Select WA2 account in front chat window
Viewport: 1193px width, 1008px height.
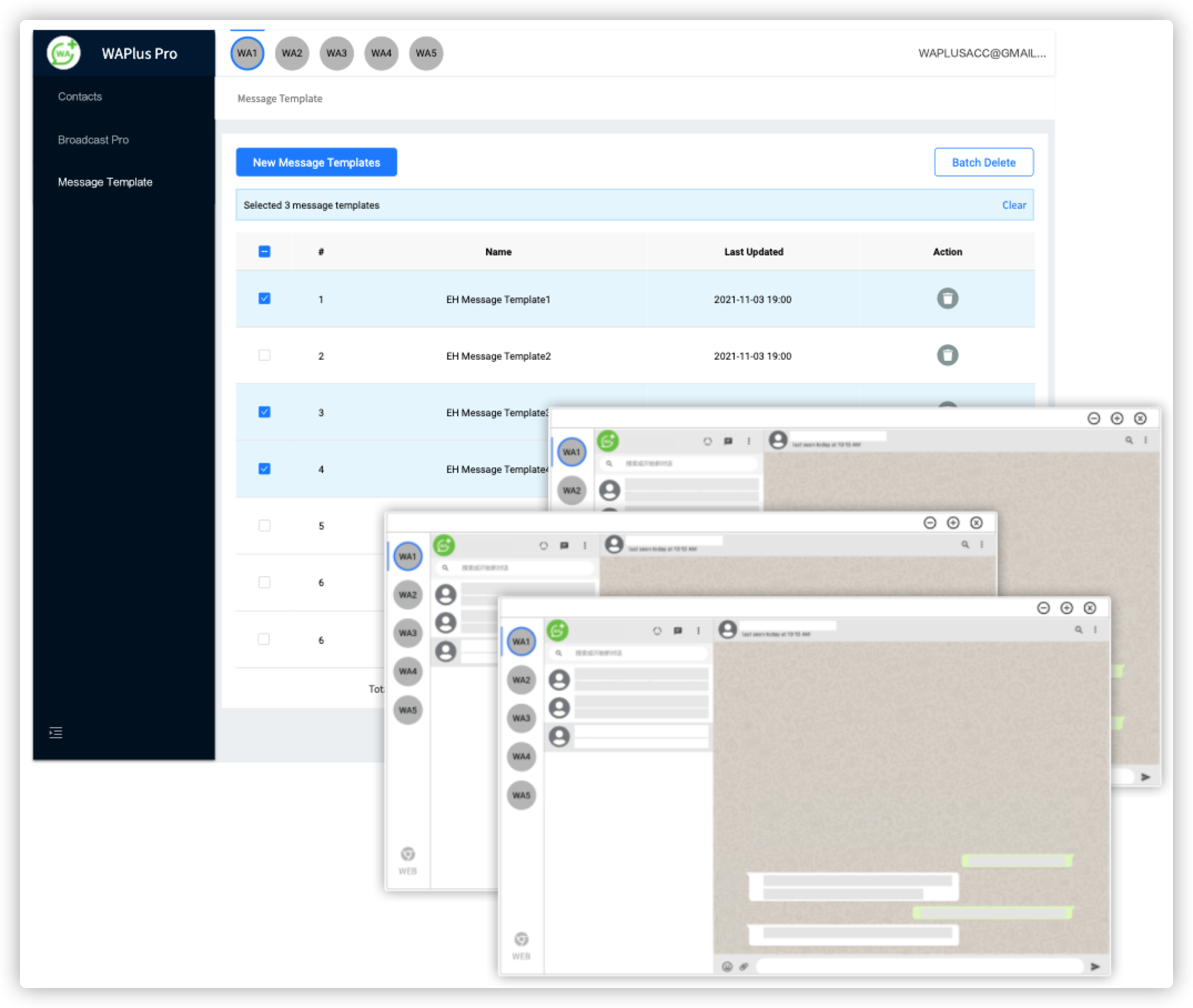[521, 679]
